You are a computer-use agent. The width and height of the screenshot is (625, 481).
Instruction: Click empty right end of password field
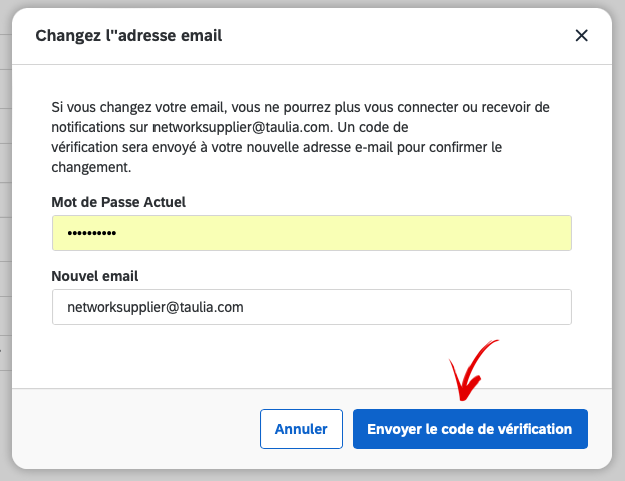tap(518, 233)
